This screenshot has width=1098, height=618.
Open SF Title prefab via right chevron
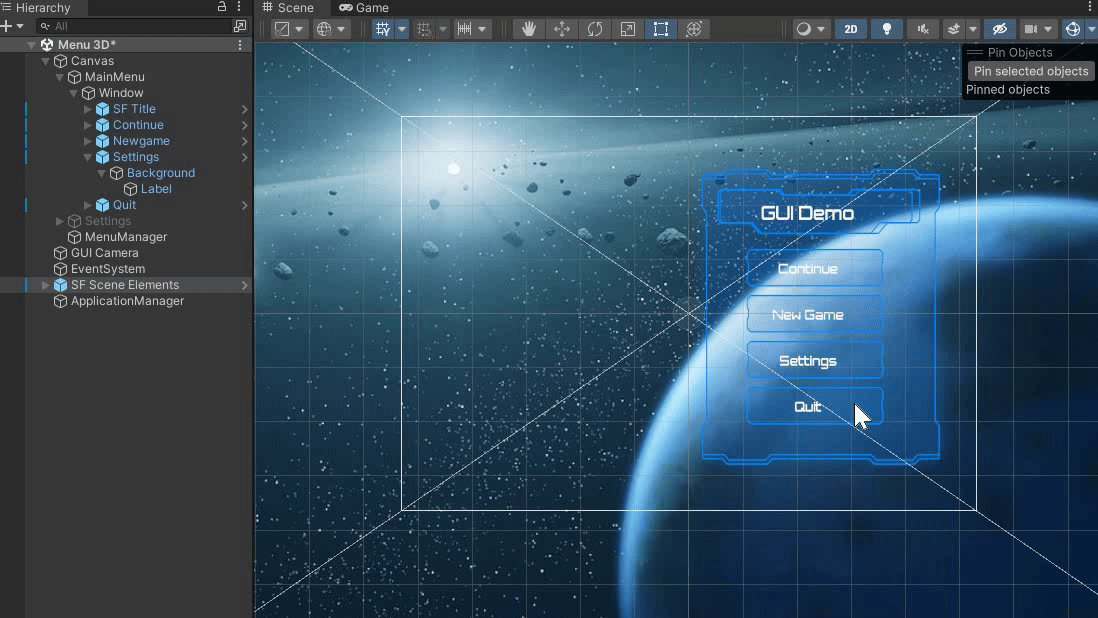coord(244,109)
